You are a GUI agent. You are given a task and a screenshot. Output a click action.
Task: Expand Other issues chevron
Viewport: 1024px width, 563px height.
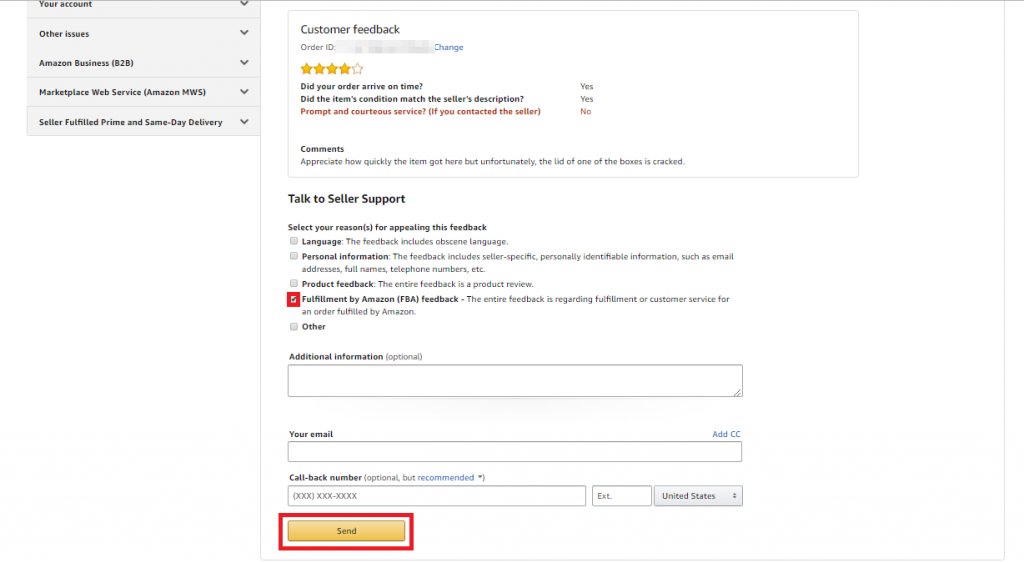(244, 33)
